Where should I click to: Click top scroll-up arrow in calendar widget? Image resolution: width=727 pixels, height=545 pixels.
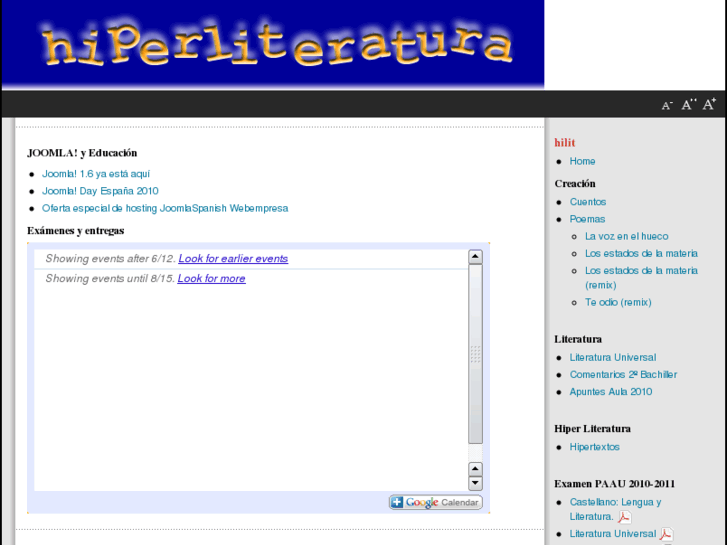(475, 256)
